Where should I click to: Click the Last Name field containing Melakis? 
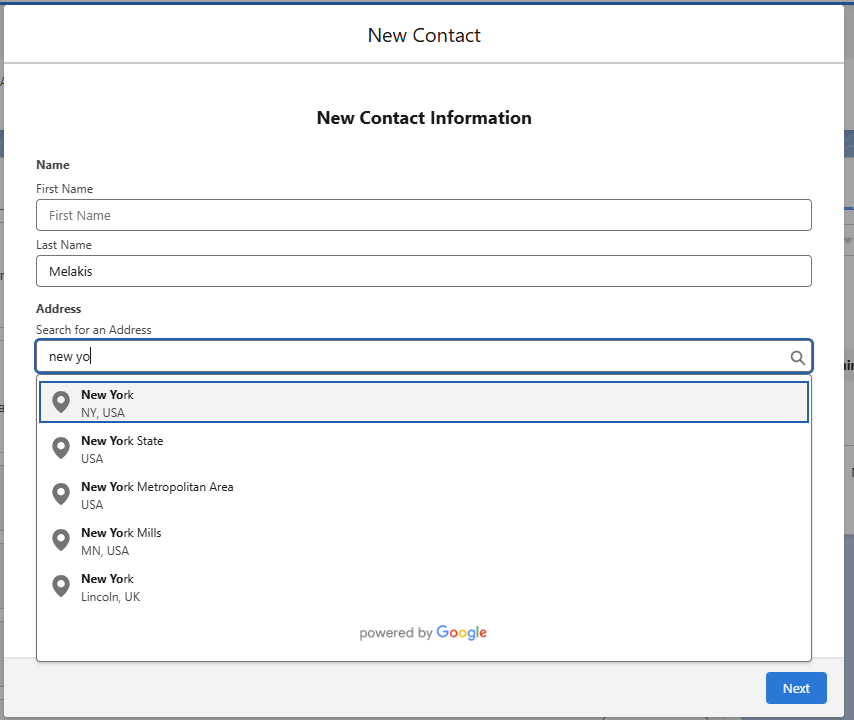(424, 271)
